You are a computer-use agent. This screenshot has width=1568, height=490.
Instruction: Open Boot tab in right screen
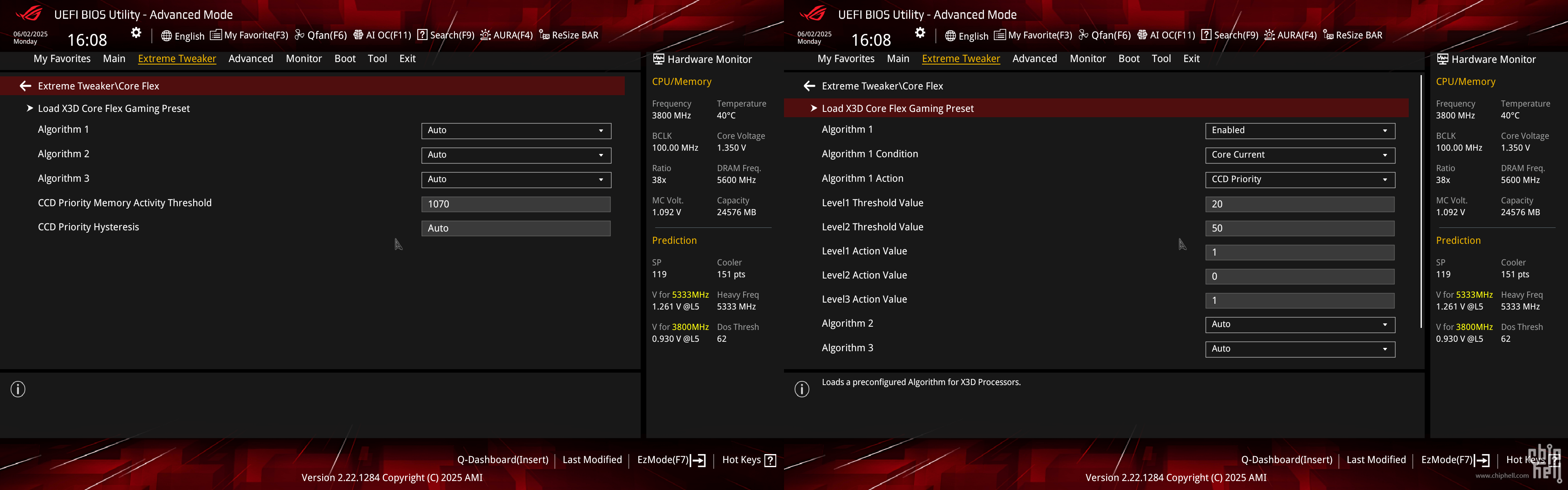(x=1129, y=58)
